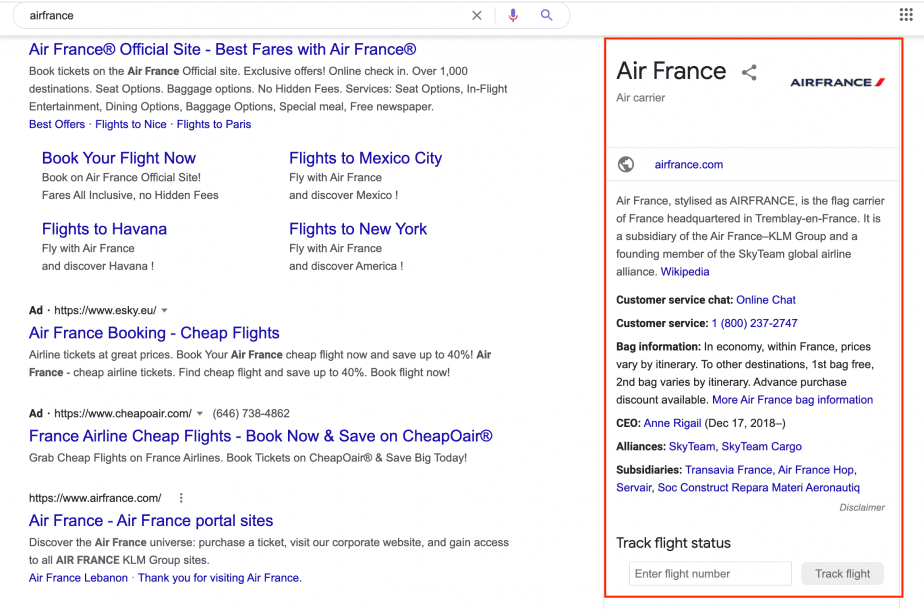Click the Air France panel title
The height and width of the screenshot is (609, 924).
tap(671, 71)
